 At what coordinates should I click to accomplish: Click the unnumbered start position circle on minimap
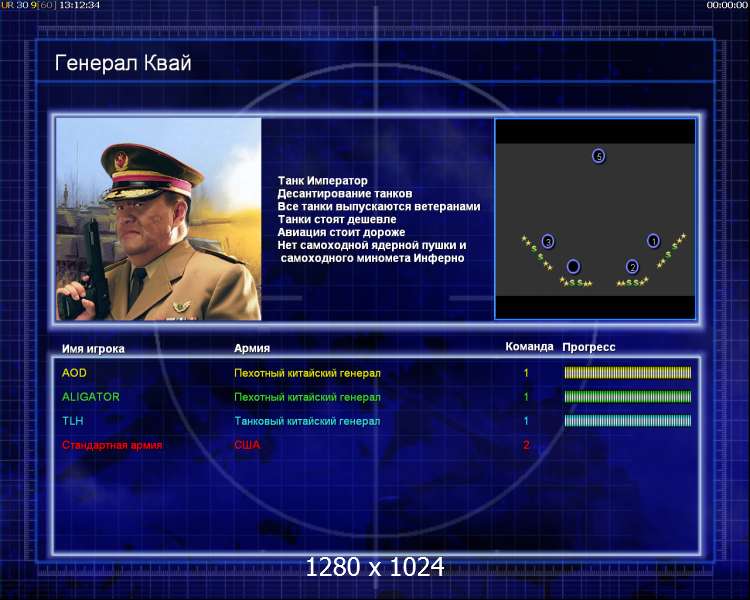573,266
